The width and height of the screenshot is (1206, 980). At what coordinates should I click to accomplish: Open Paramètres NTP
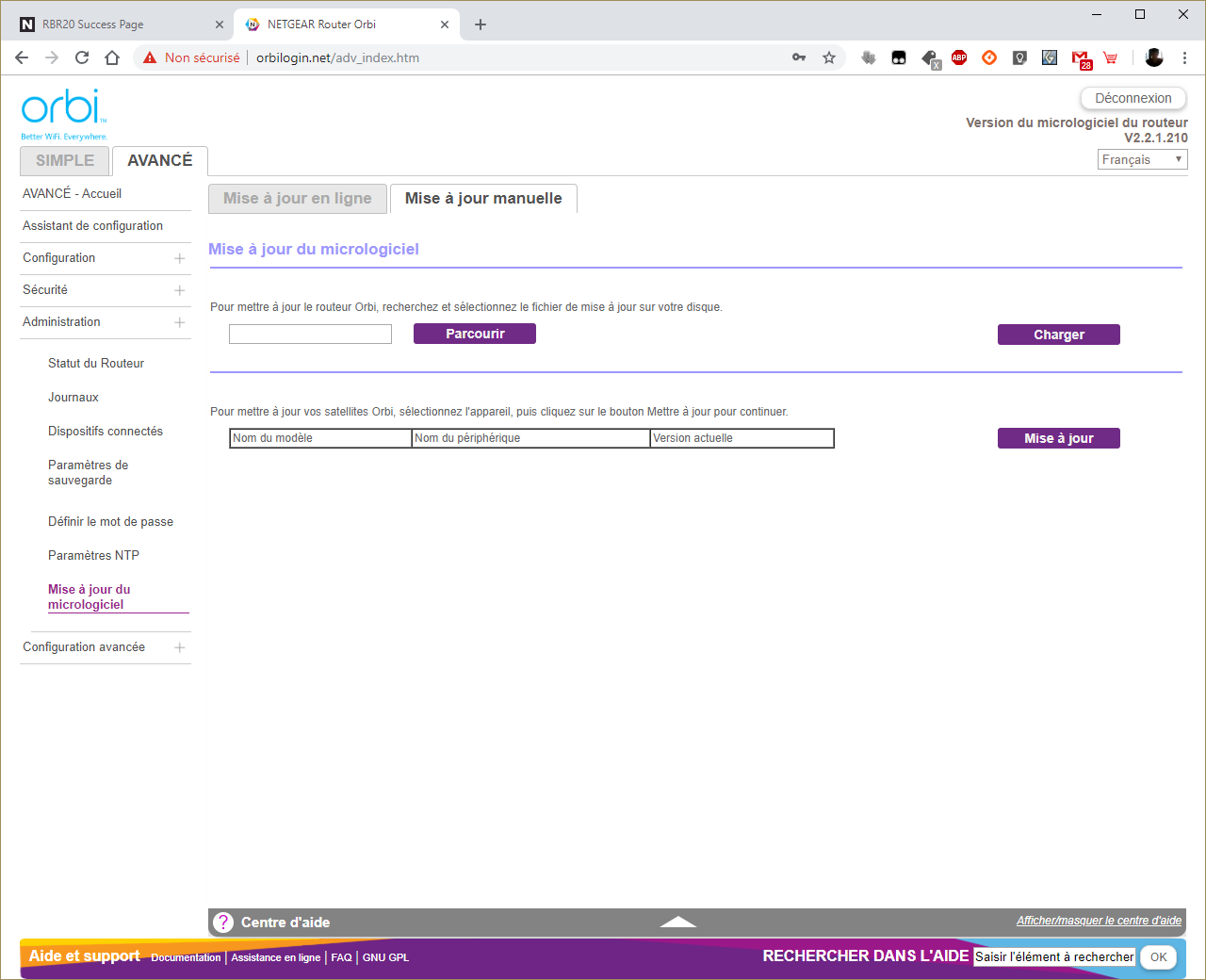click(93, 555)
